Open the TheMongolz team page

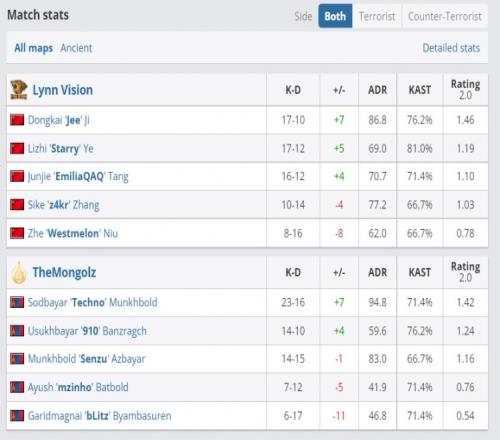pyautogui.click(x=64, y=272)
